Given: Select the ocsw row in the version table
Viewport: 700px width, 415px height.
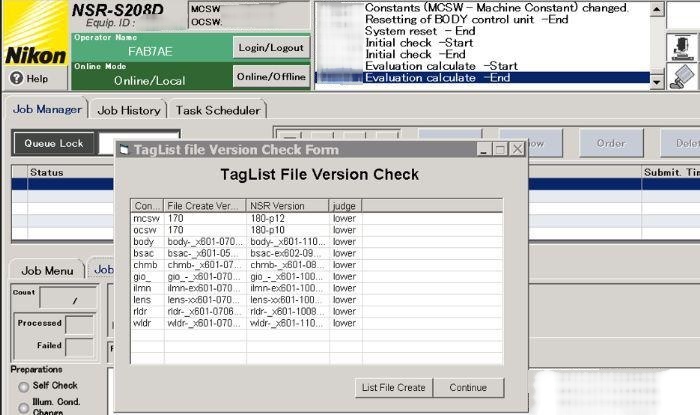Looking at the screenshot, I should tap(317, 230).
